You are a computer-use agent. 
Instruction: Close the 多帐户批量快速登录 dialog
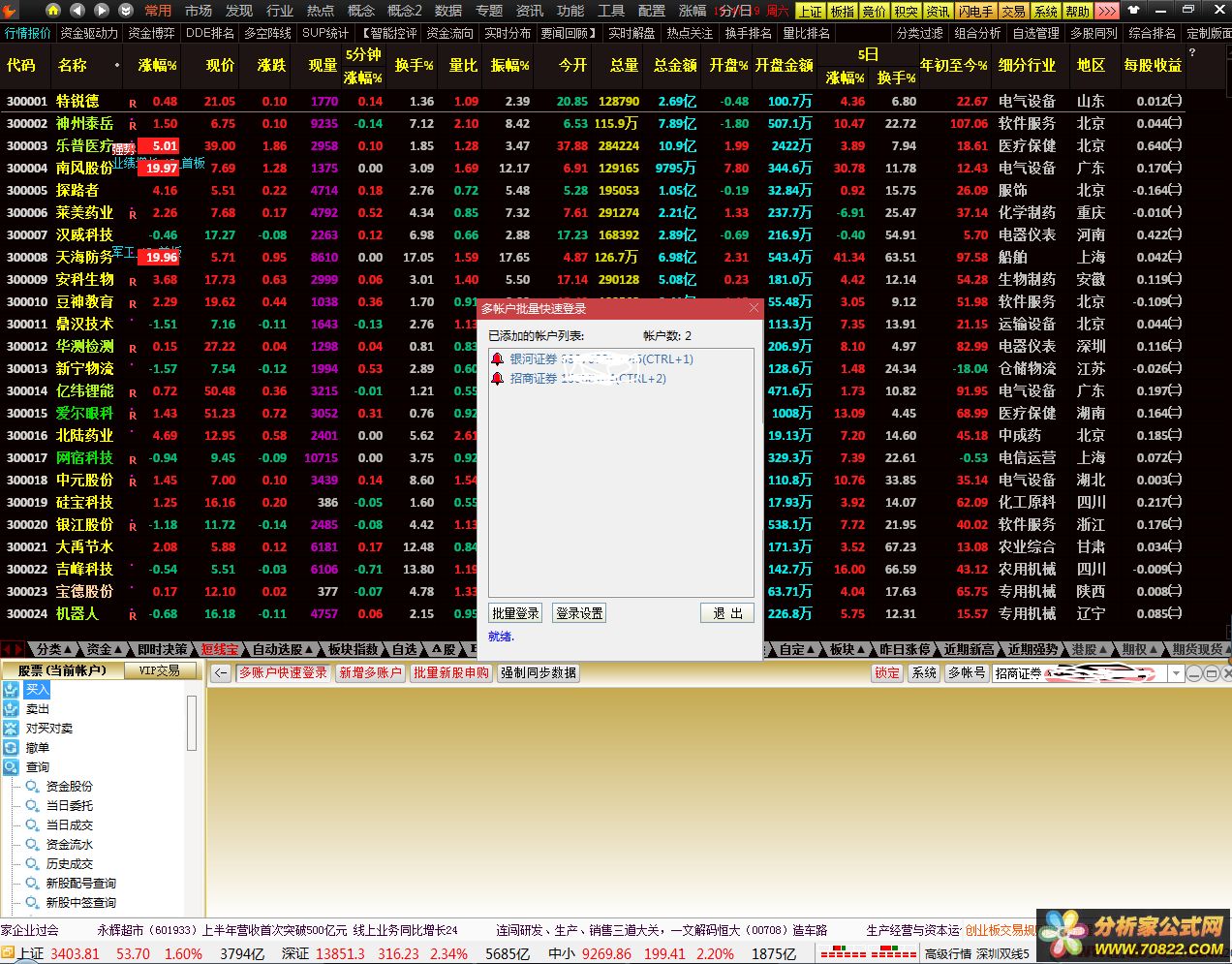click(755, 308)
